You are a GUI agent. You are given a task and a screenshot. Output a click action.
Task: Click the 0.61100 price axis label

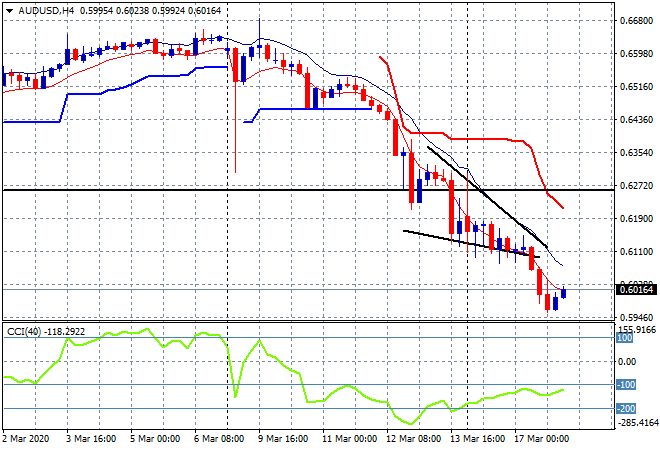(x=636, y=252)
